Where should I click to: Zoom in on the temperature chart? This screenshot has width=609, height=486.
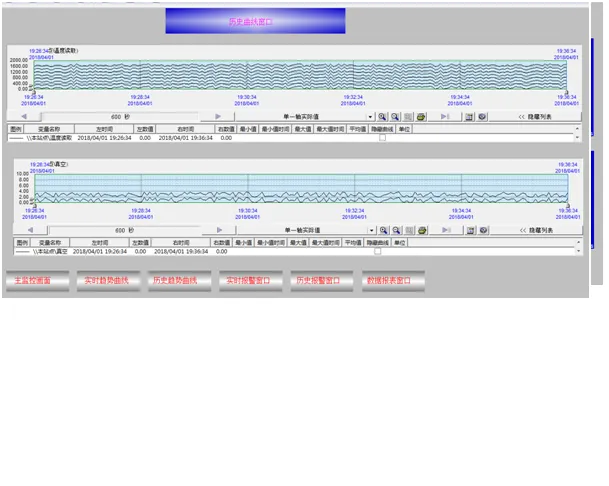point(382,117)
